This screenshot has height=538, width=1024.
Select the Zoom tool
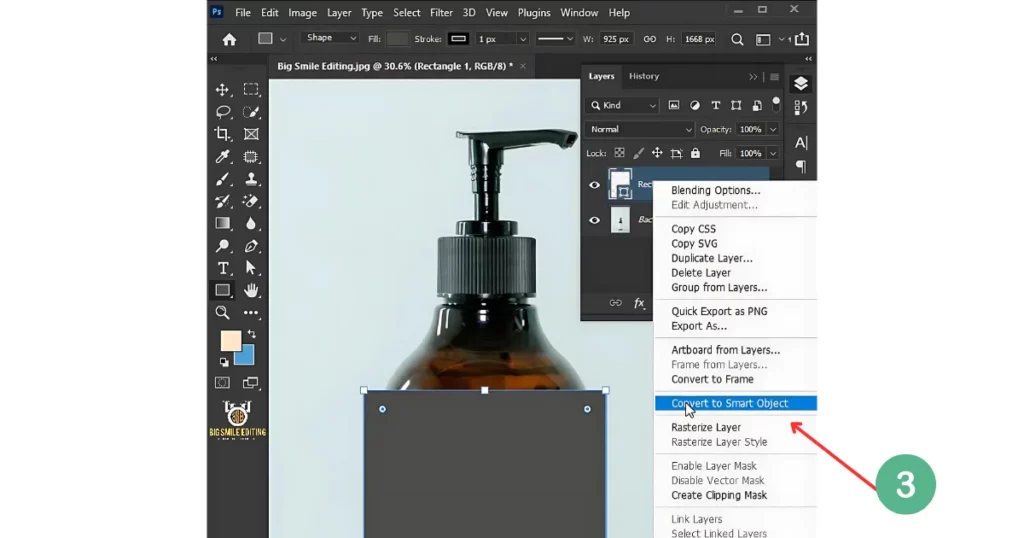(x=223, y=313)
